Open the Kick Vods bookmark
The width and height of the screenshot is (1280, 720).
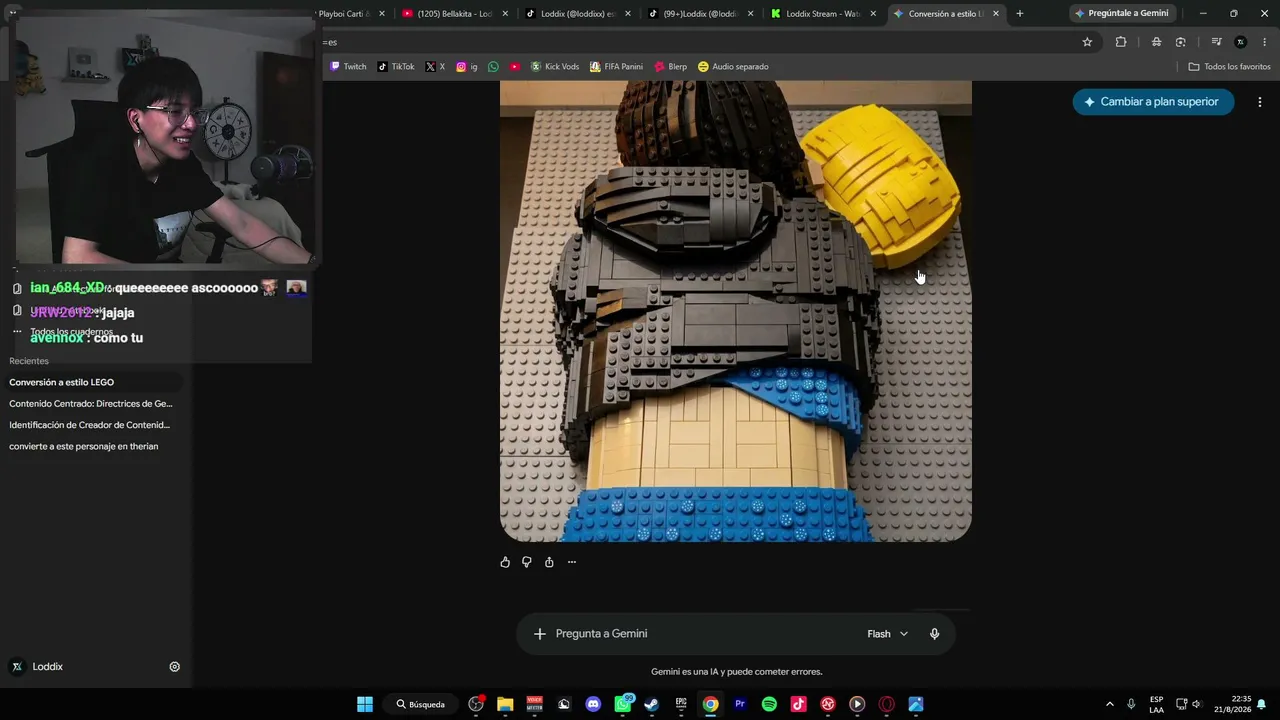(x=555, y=67)
